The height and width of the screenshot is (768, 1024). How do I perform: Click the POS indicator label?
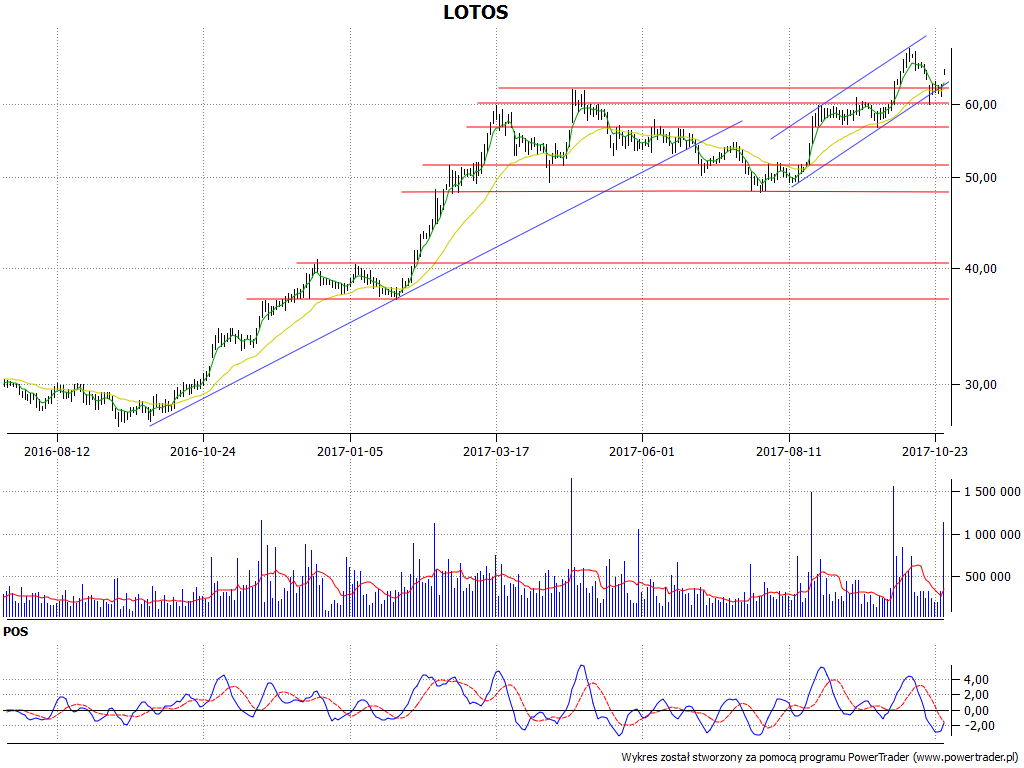coord(16,632)
